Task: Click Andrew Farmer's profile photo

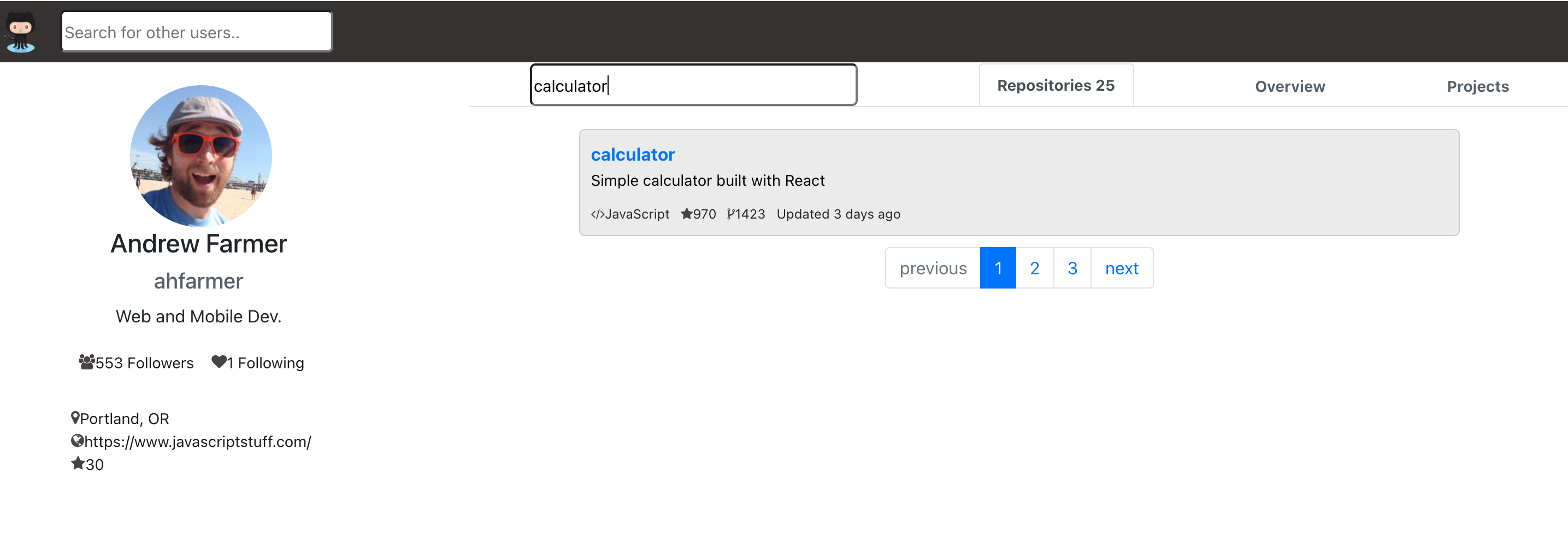Action: click(x=199, y=155)
